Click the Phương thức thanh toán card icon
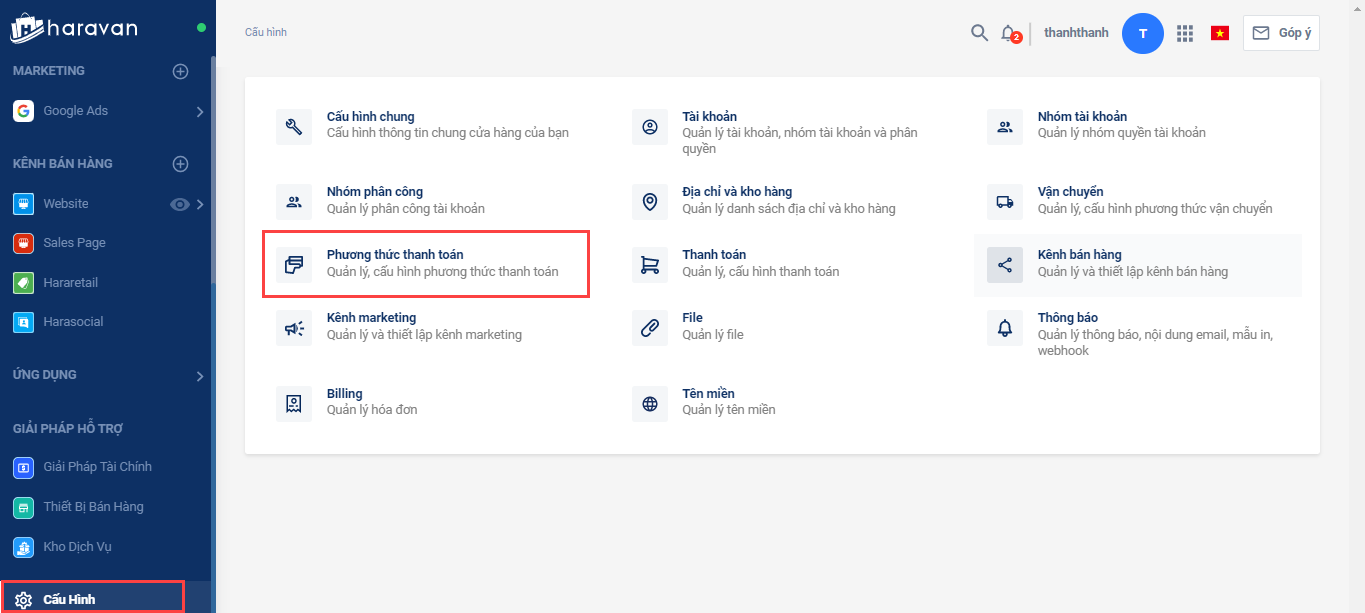This screenshot has width=1365, height=613. [294, 265]
